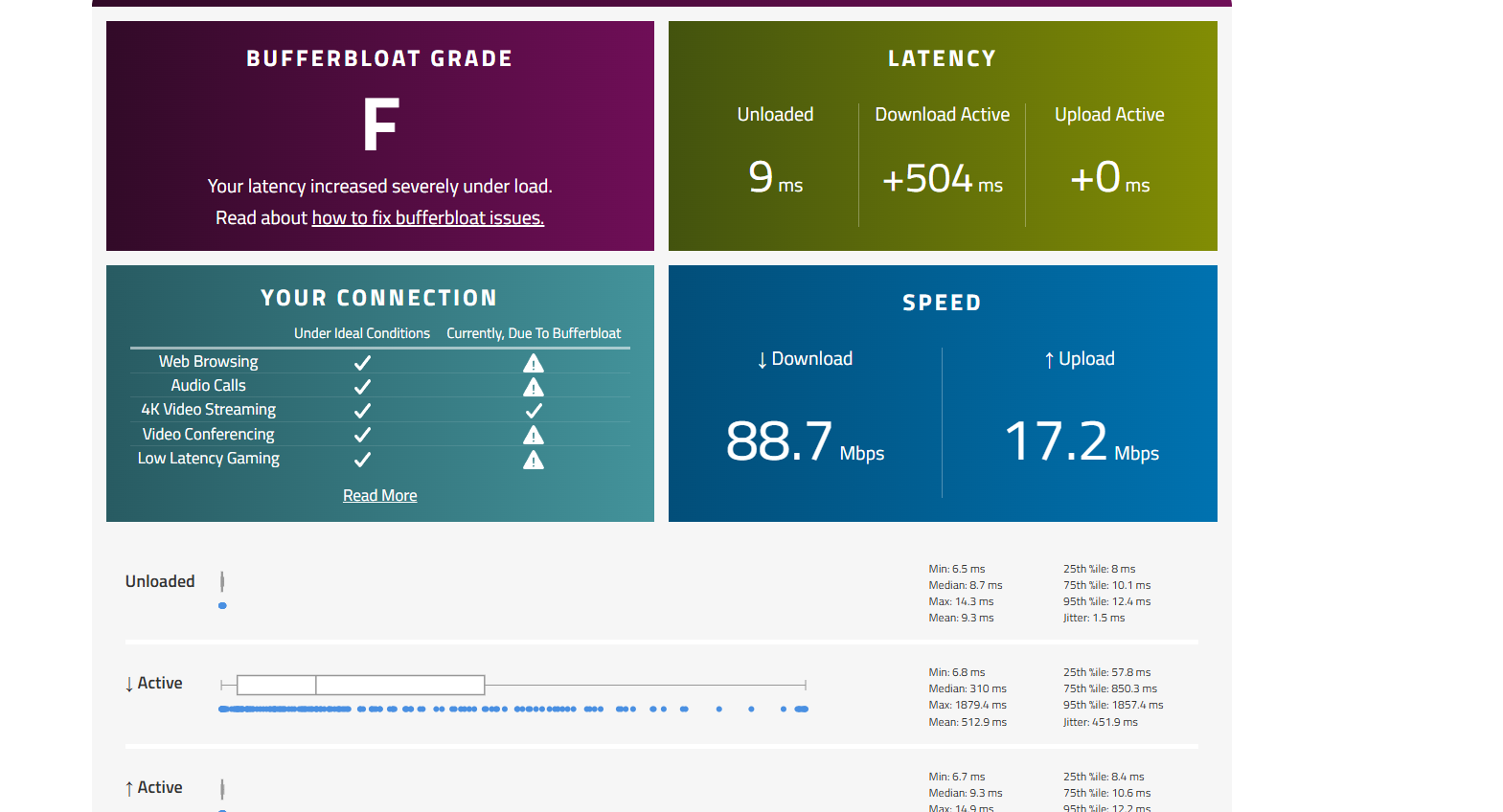Click the Unloaded Max: 14.3 ms stat

961,601
